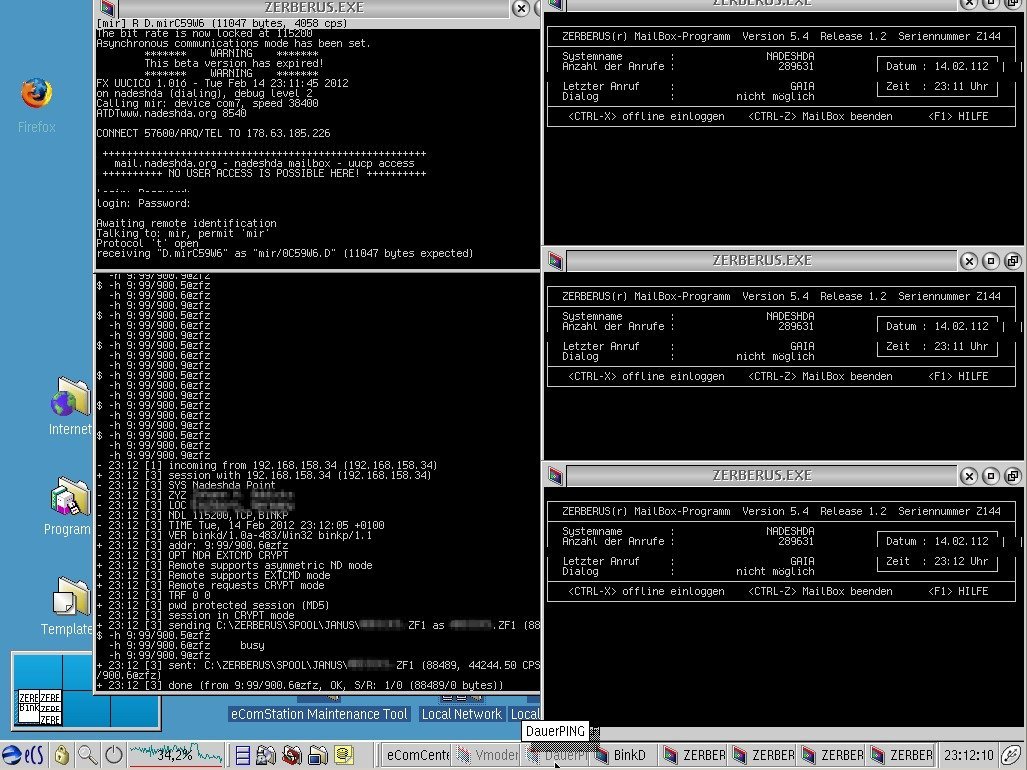This screenshot has width=1027, height=770.
Task: Click the CPU load graph showing 34,2%
Action: click(x=176, y=755)
